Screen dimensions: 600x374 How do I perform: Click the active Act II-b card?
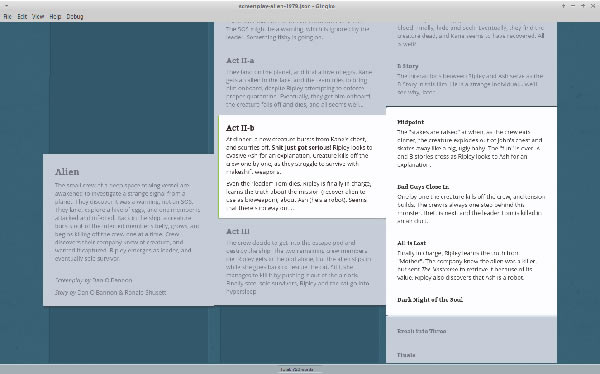[302, 167]
